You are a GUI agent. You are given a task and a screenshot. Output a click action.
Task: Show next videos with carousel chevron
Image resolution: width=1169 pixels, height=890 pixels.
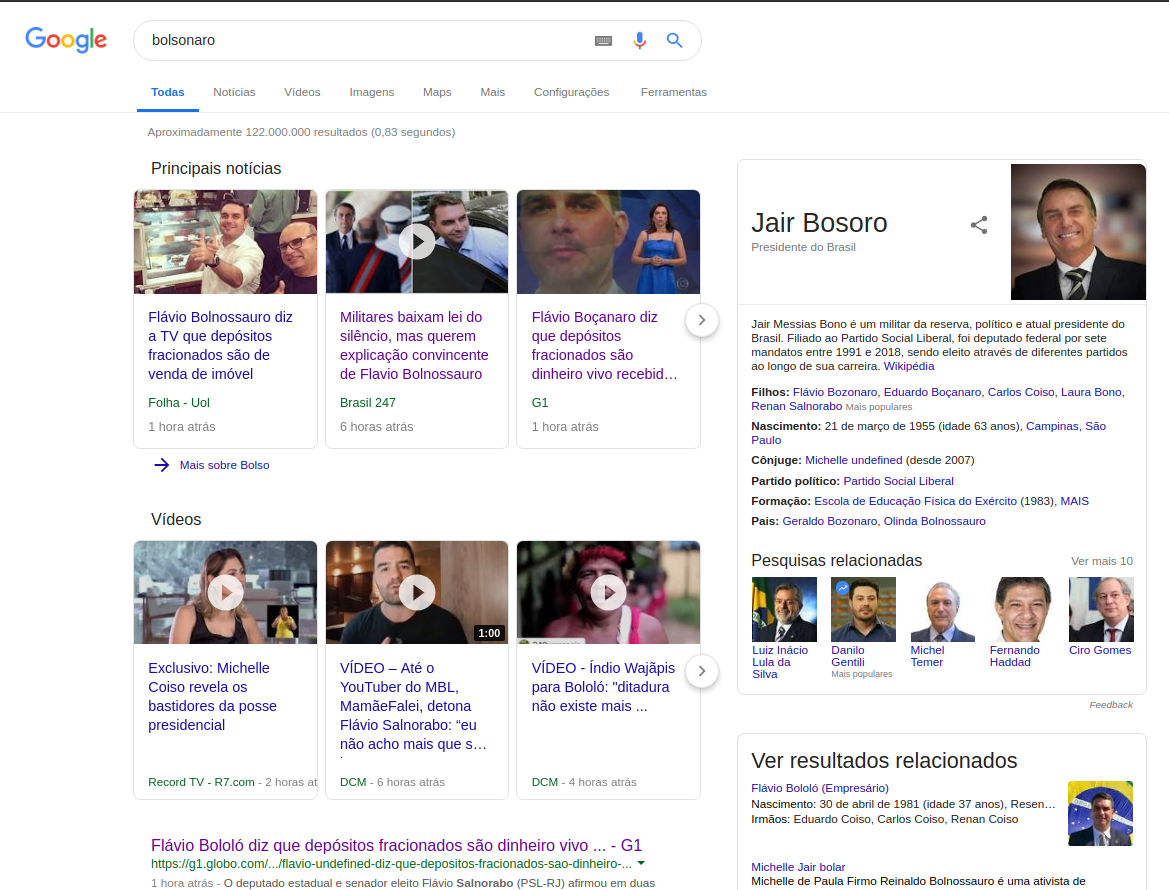point(702,671)
